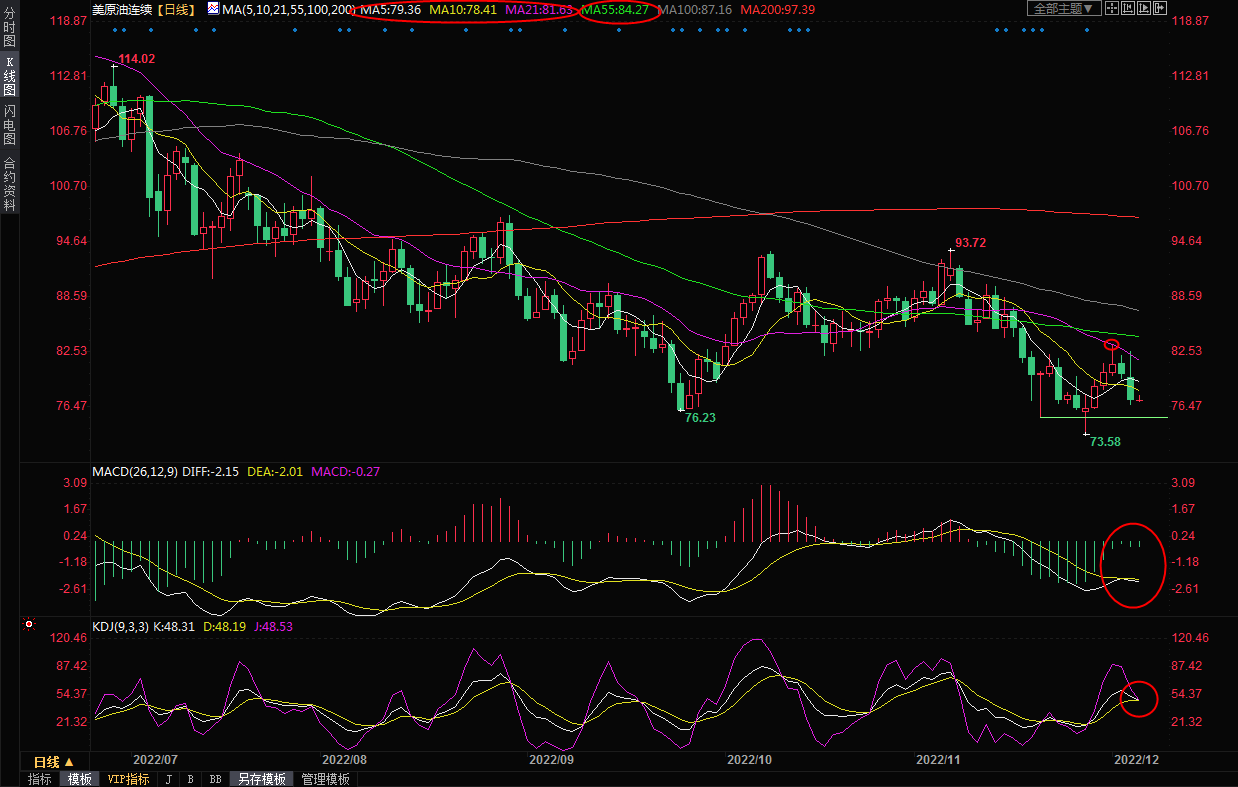Click the exit arrow panel icon
Screen dimensions: 1238x787
[x=1163, y=8]
